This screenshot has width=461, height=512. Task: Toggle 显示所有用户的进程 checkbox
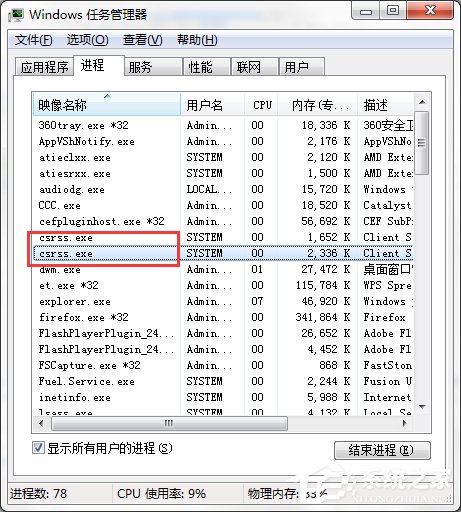[38, 448]
